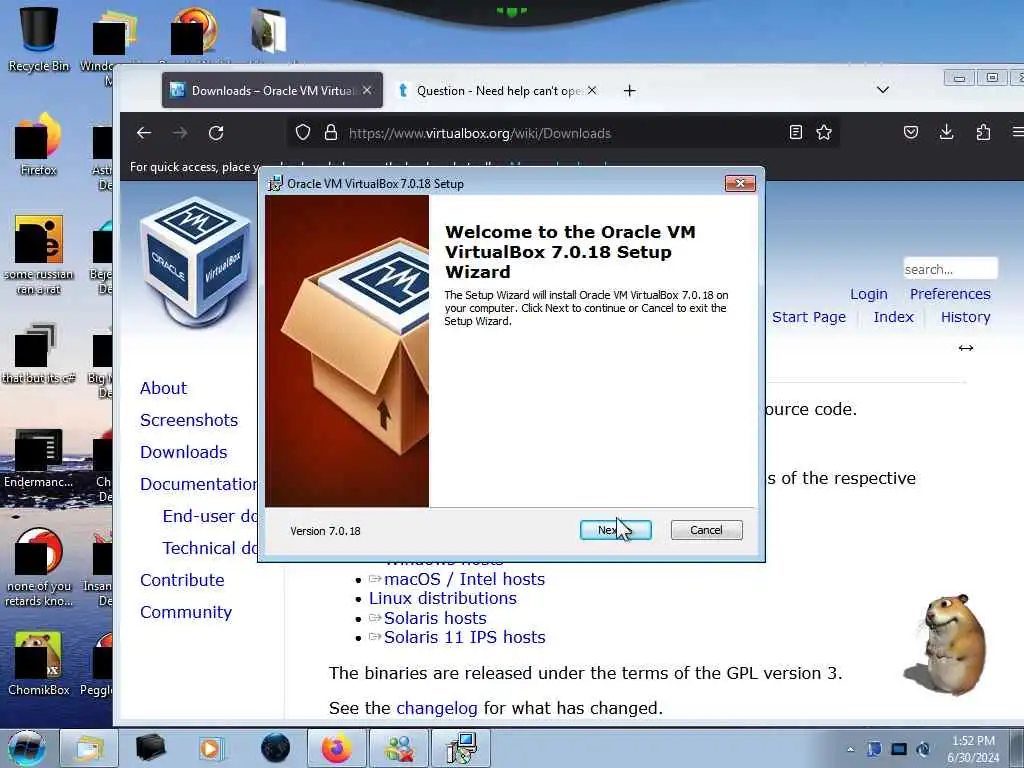This screenshot has width=1024, height=768.
Task: Open Firefox downloads panel
Action: pos(946,133)
